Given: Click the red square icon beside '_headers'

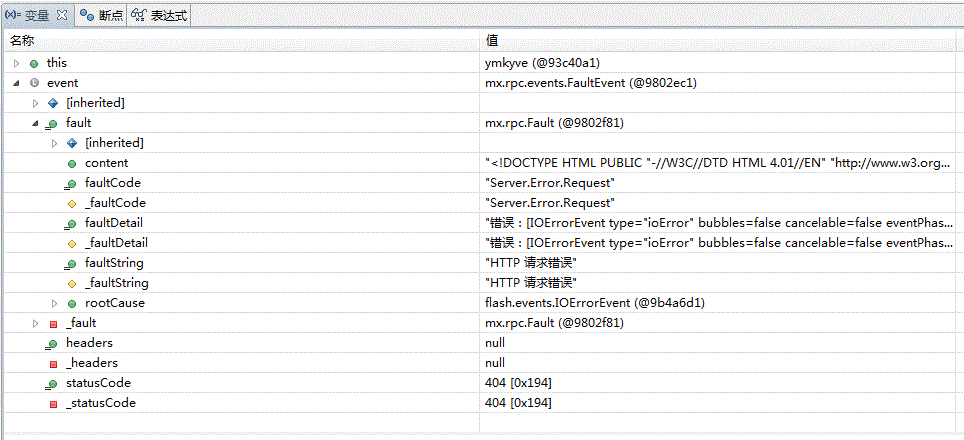Looking at the screenshot, I should click(53, 363).
